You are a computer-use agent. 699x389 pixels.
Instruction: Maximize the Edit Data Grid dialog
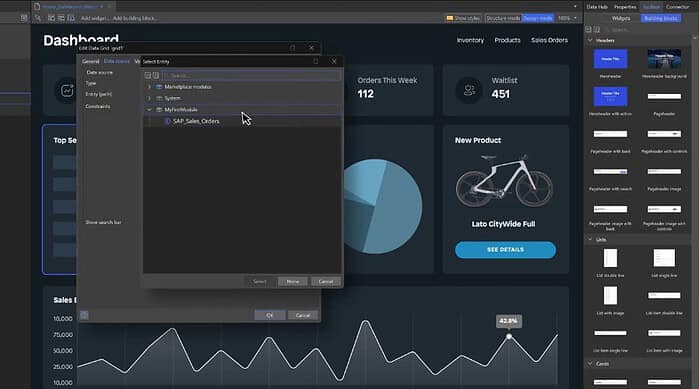click(292, 48)
